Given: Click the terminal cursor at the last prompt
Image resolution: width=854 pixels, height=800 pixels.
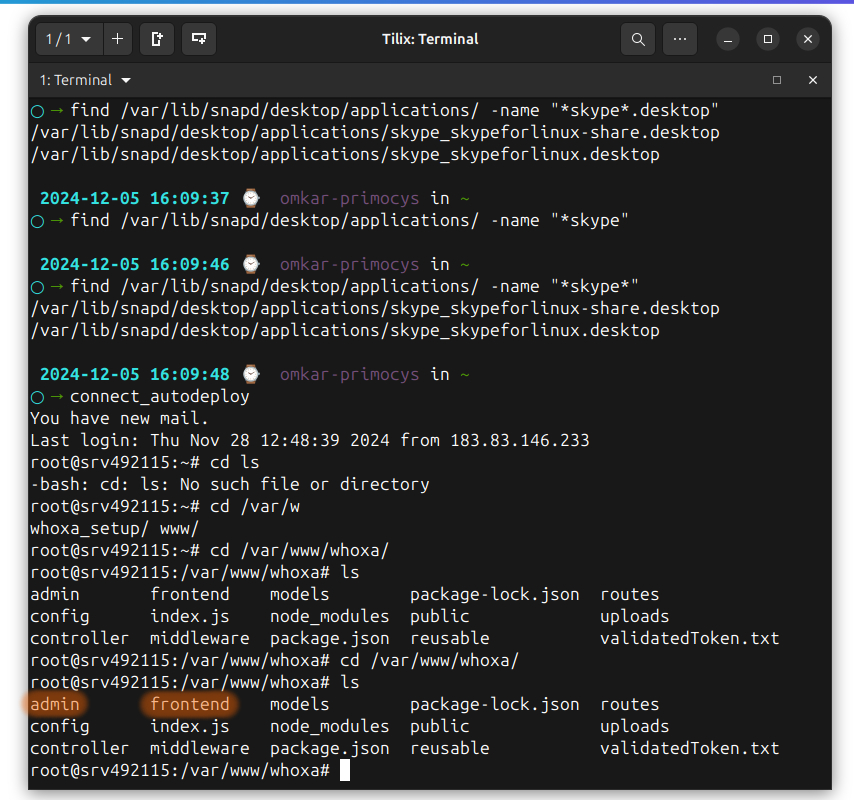Looking at the screenshot, I should click(x=345, y=770).
